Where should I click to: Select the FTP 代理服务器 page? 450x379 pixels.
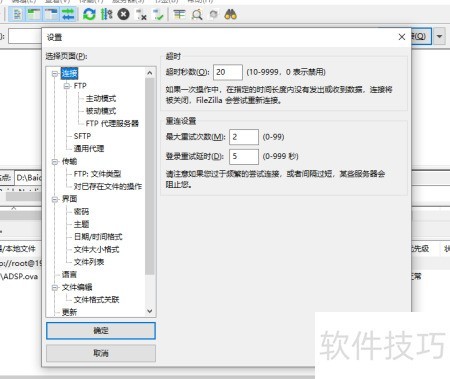point(112,124)
